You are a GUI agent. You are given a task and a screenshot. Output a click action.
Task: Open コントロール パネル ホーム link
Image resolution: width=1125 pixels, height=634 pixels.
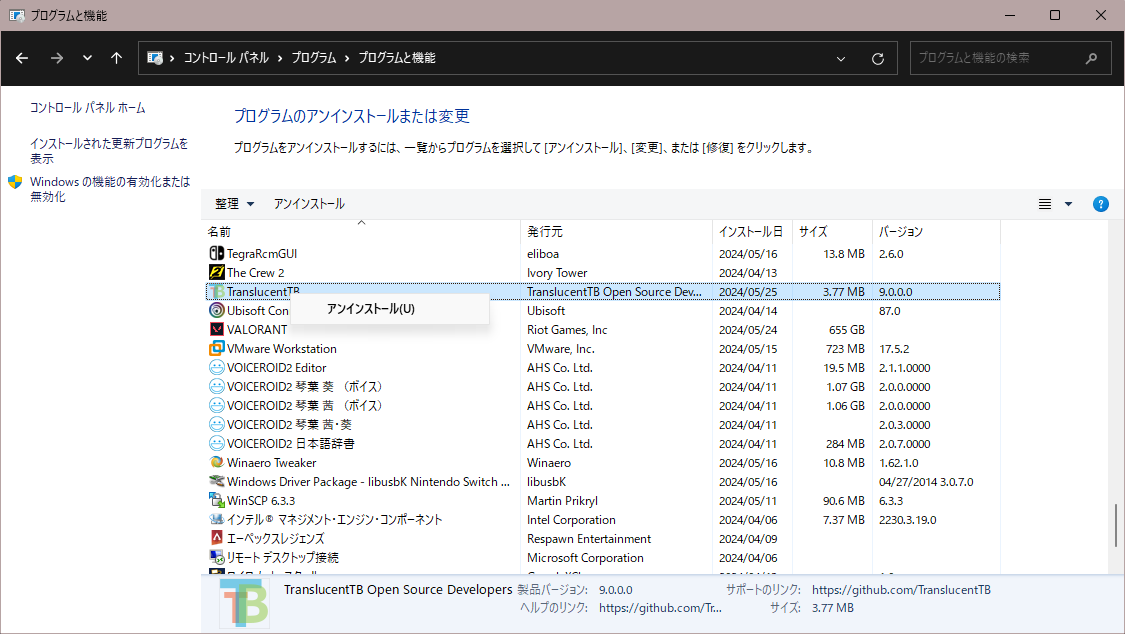pyautogui.click(x=88, y=108)
